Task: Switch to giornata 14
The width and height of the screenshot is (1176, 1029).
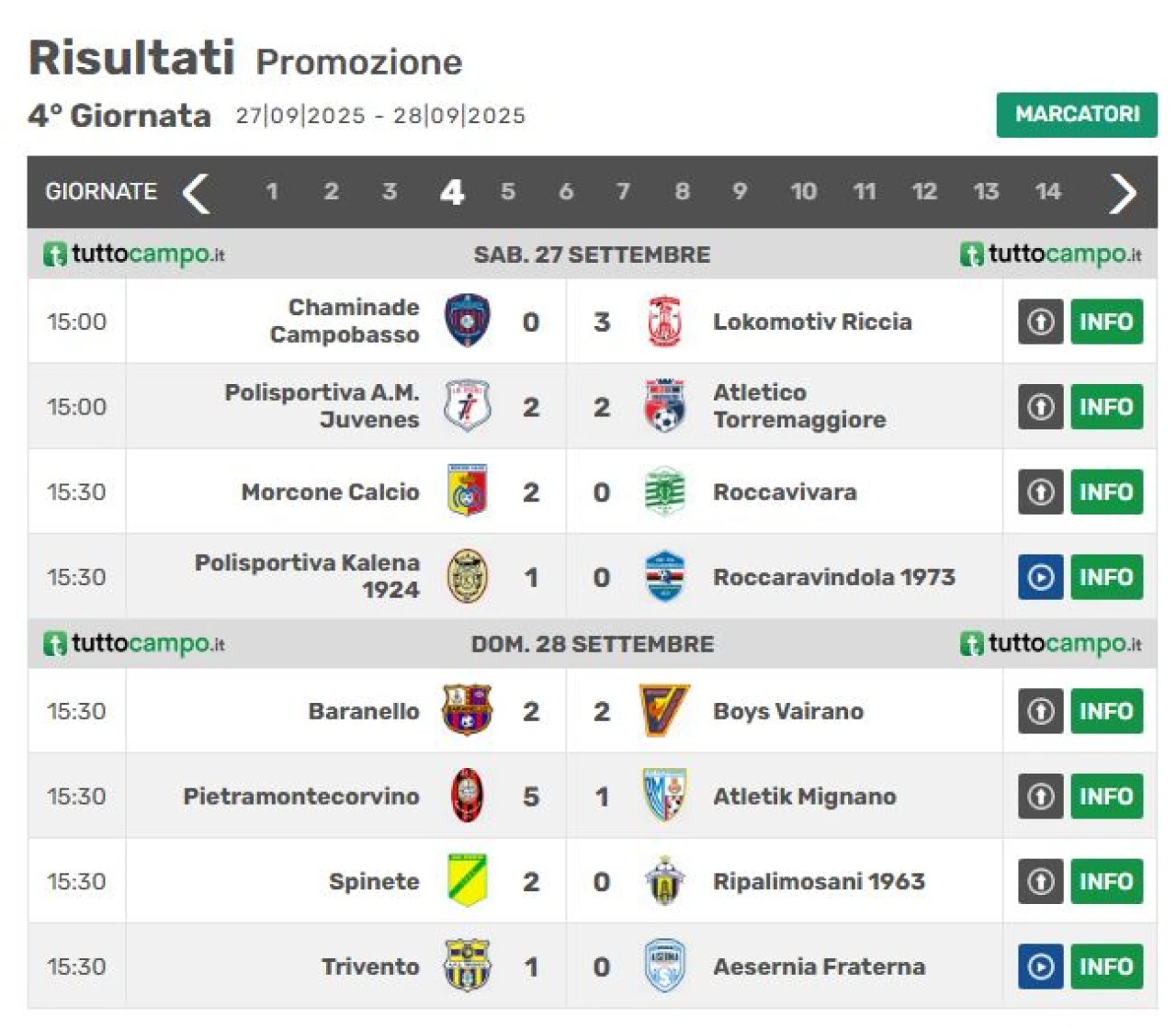Action: click(x=1047, y=191)
